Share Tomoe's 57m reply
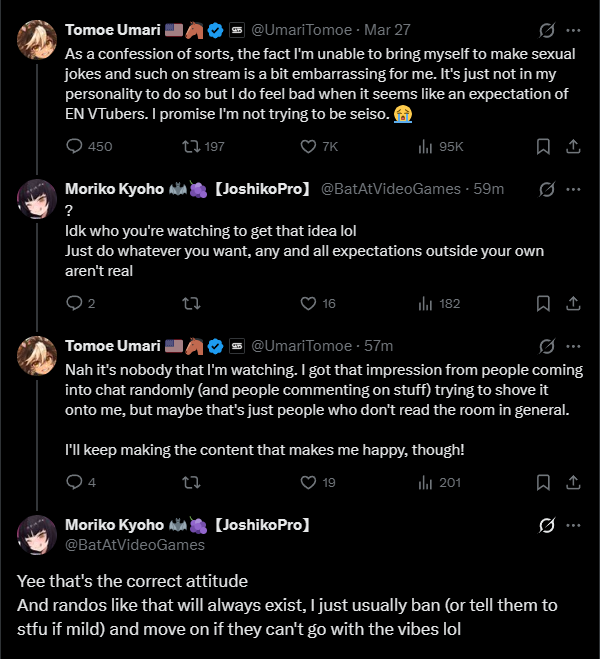Viewport: 600px width, 659px height. pos(573,482)
